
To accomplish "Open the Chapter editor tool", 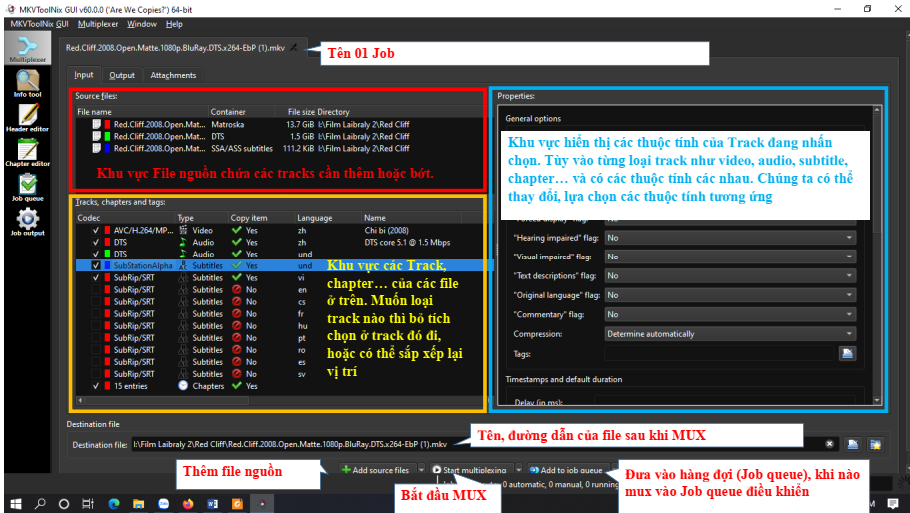I will (x=27, y=153).
